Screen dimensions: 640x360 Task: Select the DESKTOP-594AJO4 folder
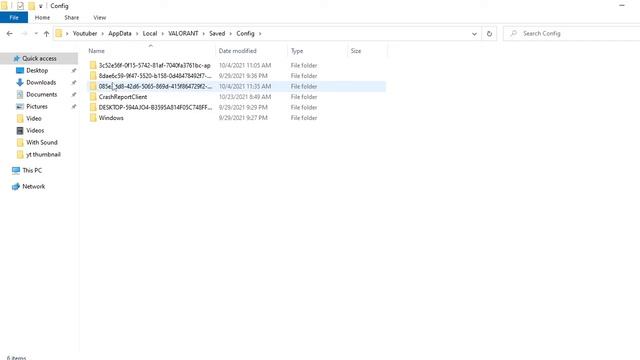point(156,107)
